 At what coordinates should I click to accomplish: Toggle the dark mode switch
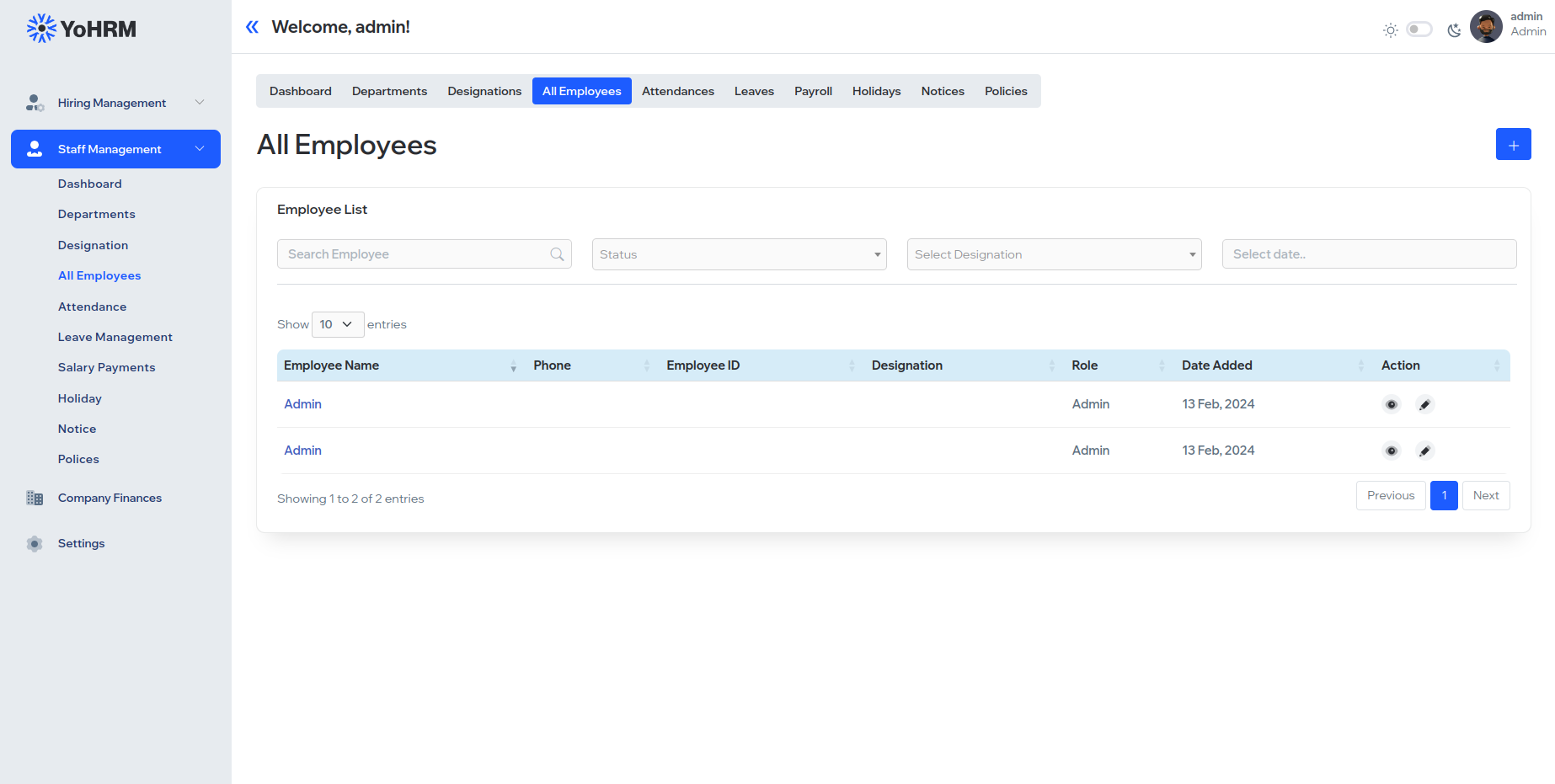tap(1419, 29)
